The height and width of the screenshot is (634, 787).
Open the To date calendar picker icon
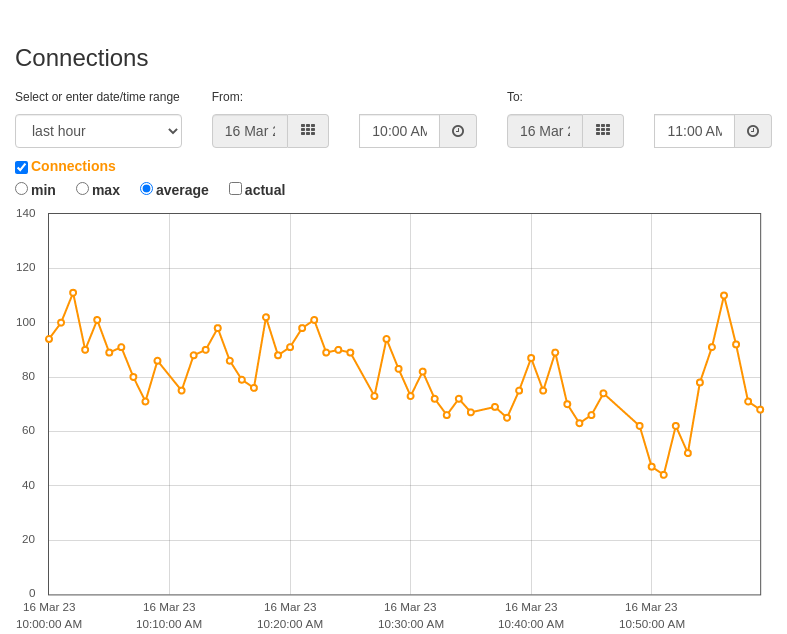pyautogui.click(x=603, y=131)
